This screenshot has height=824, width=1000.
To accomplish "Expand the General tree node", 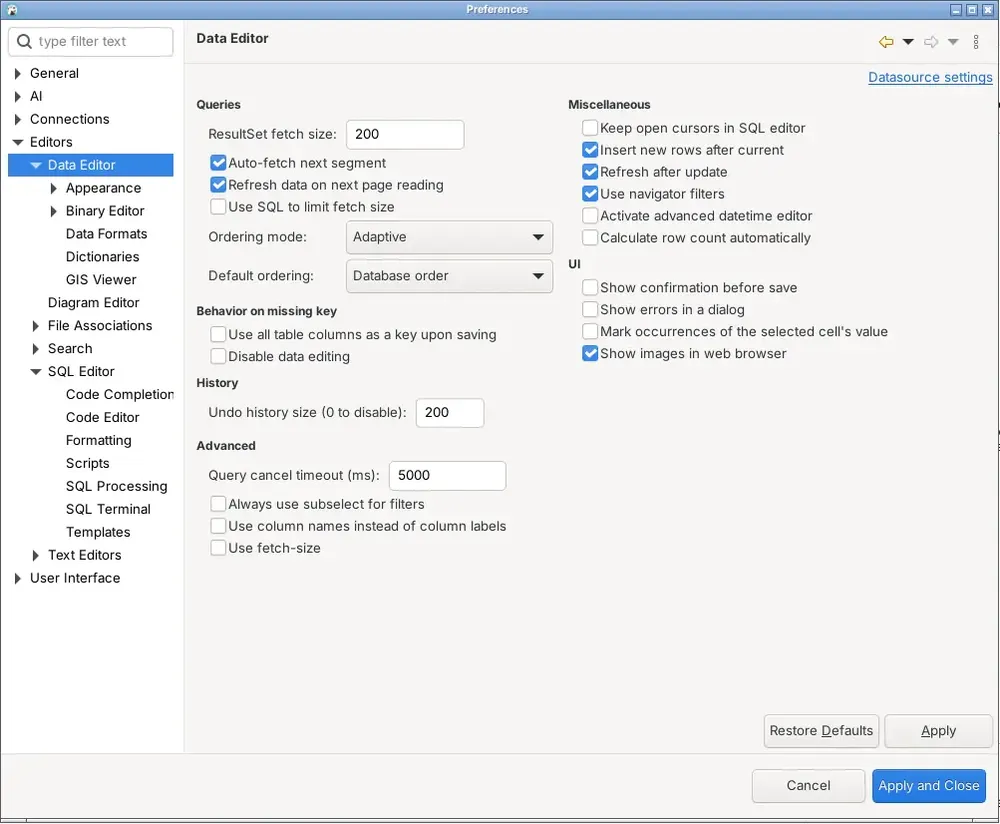I will (18, 73).
